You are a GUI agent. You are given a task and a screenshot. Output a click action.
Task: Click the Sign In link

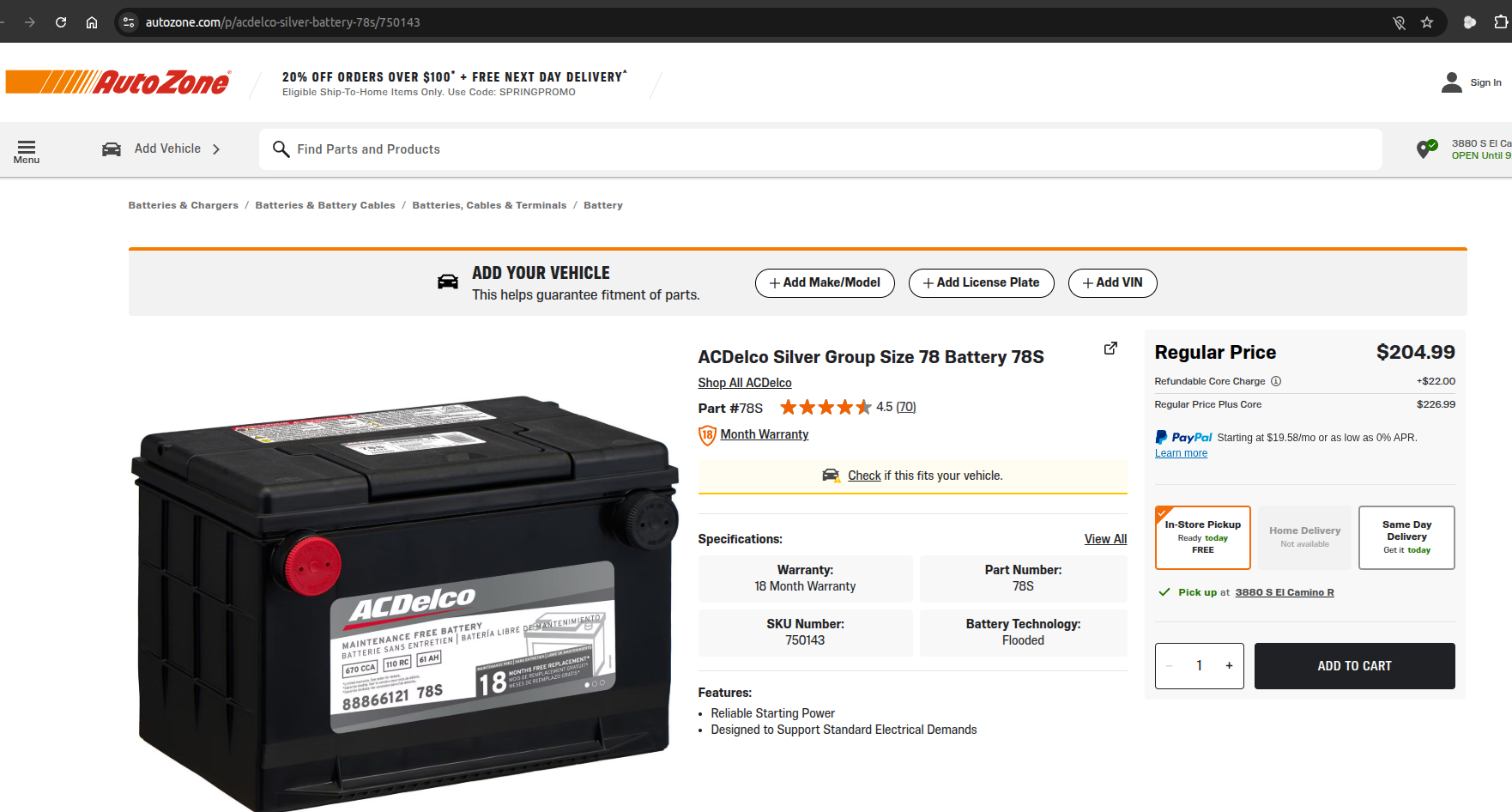point(1485,82)
